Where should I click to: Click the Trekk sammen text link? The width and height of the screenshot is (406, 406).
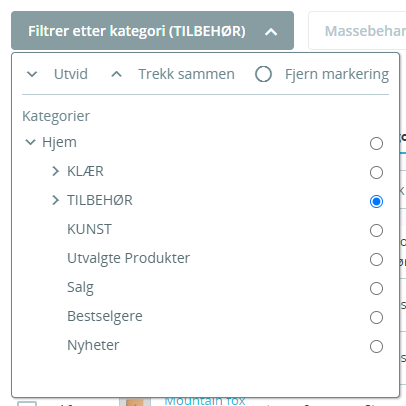click(186, 74)
